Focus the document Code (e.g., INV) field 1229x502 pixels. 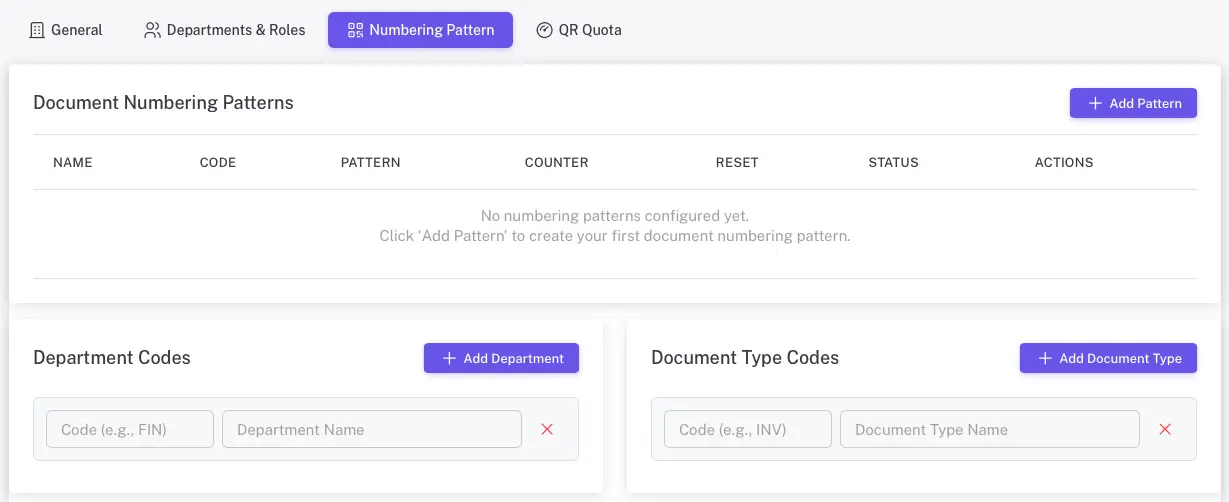point(748,429)
